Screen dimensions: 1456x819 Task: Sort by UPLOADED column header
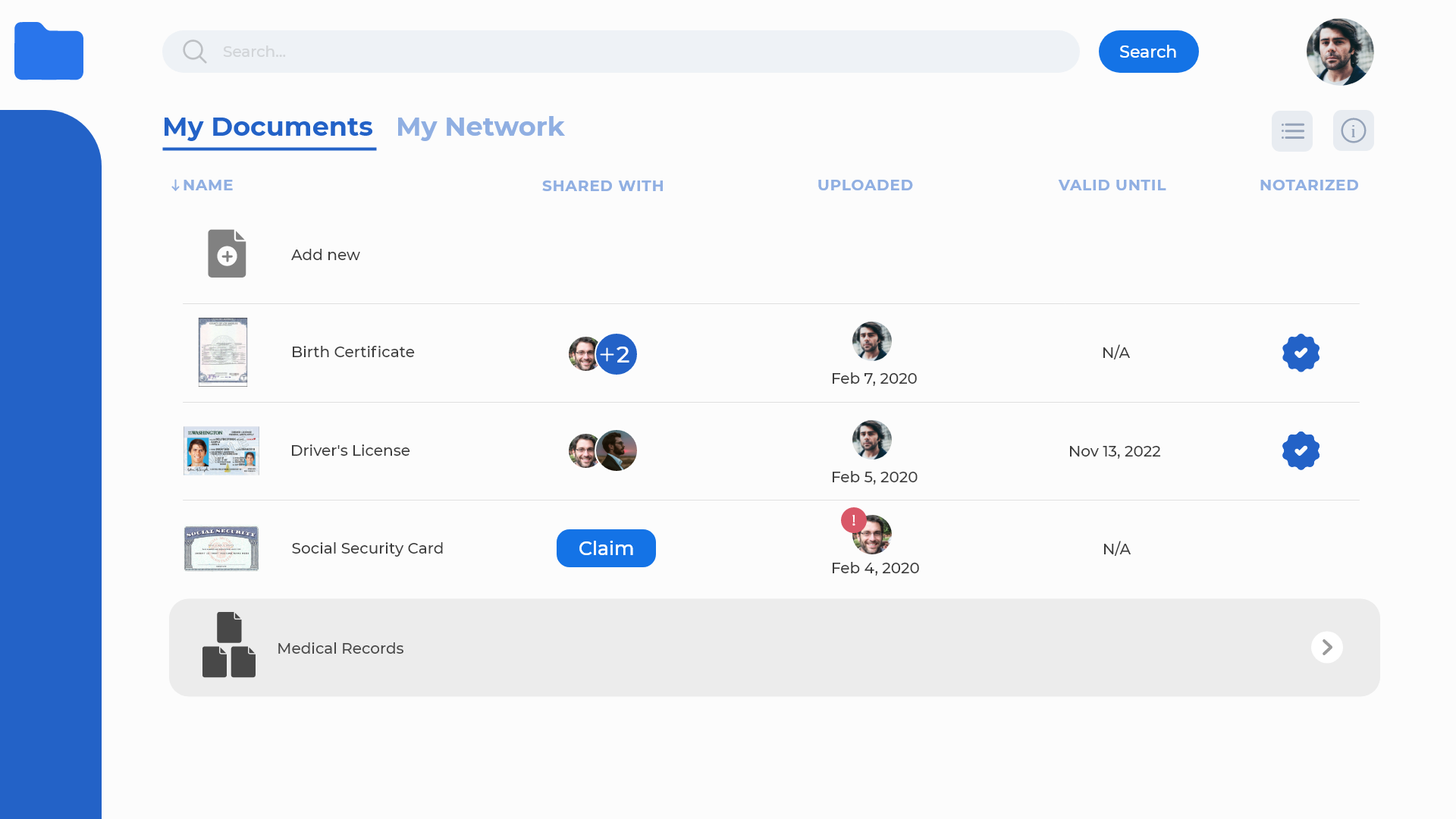864,186
